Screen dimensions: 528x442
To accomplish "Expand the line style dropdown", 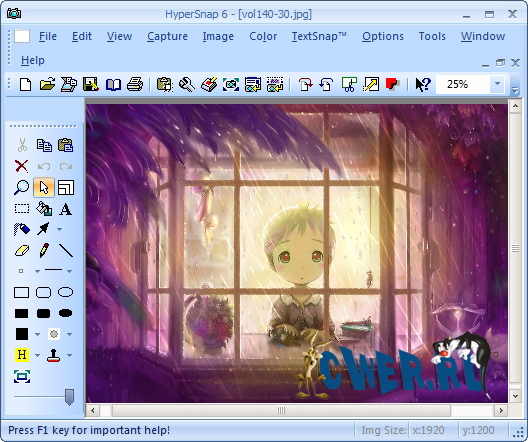I will click(69, 271).
